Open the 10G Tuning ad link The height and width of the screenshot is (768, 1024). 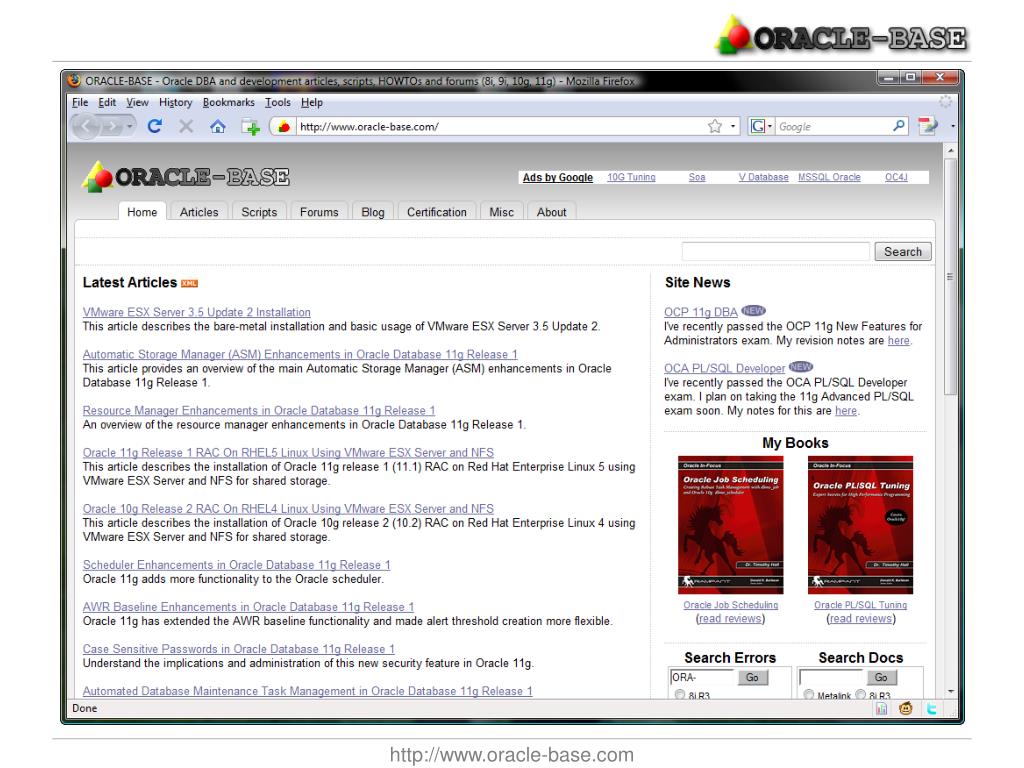[631, 177]
